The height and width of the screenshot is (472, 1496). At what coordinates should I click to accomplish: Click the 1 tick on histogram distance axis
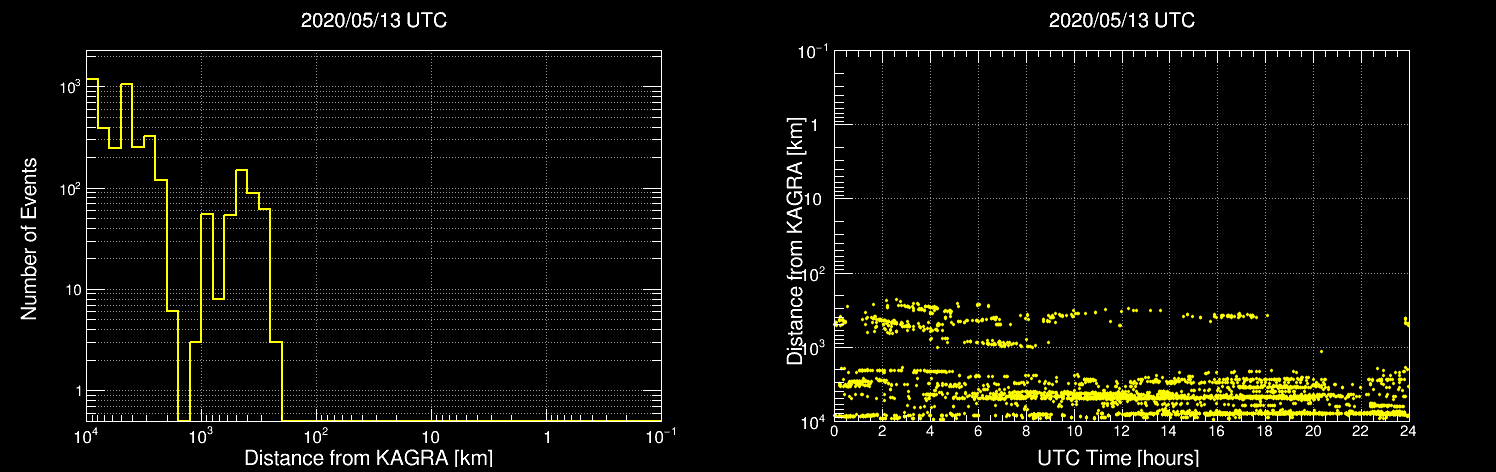[x=546, y=438]
